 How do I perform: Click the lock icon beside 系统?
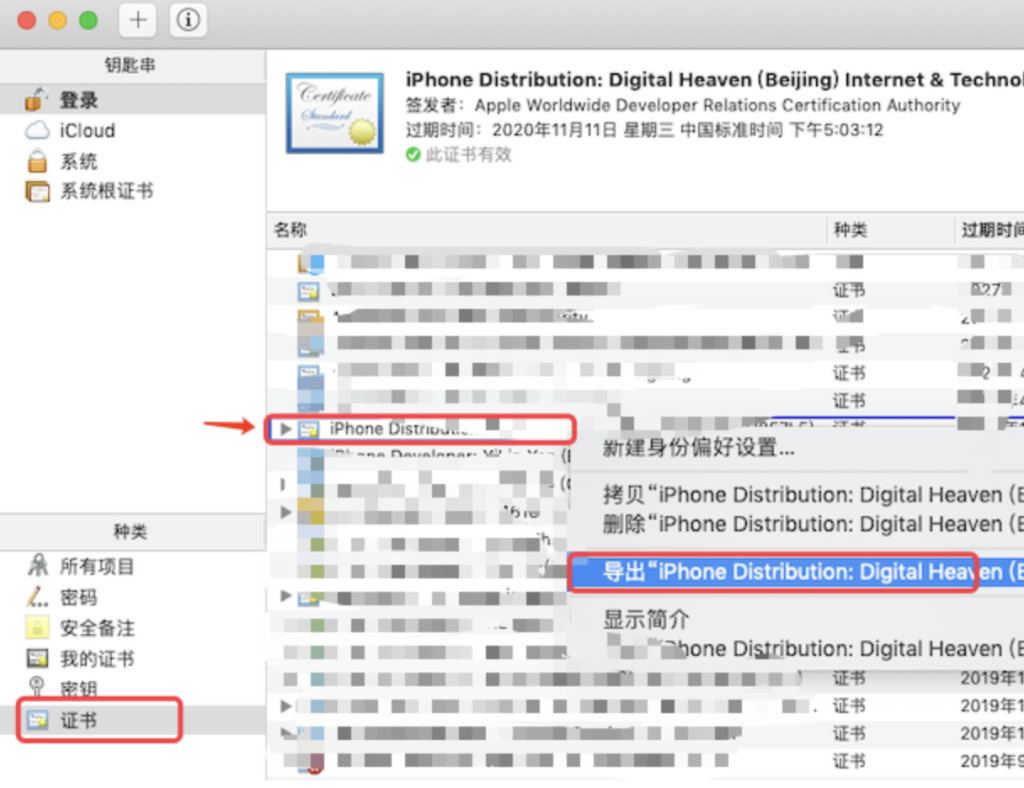37,160
